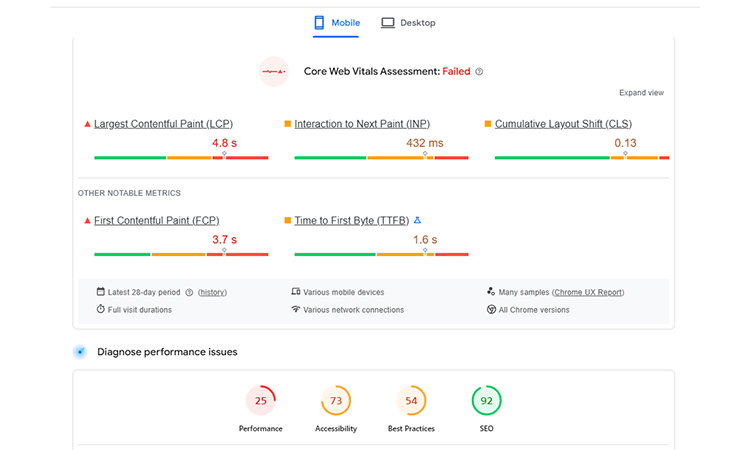This screenshot has height=450, width=750.
Task: Select the Best Practices score gauge 54
Action: pyautogui.click(x=411, y=401)
